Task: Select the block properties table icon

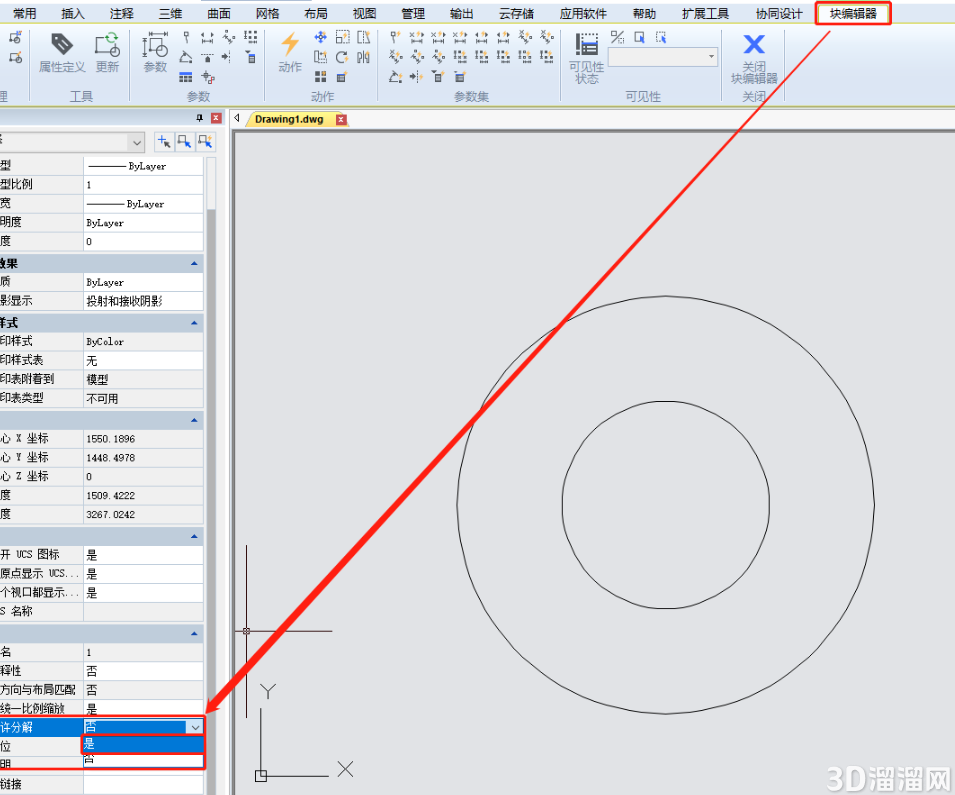Action: [x=186, y=77]
